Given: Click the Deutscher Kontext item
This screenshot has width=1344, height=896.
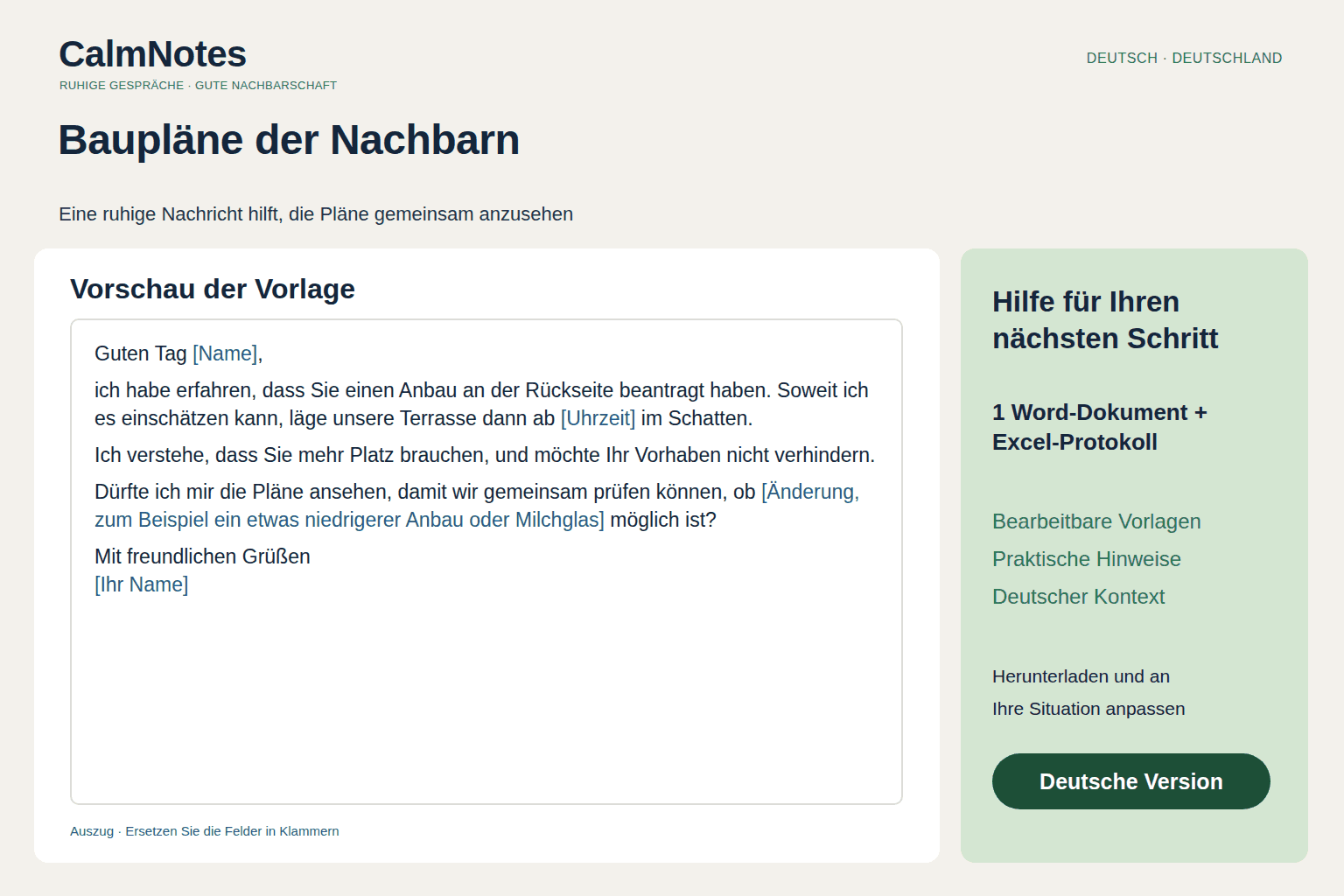Looking at the screenshot, I should tap(1078, 597).
